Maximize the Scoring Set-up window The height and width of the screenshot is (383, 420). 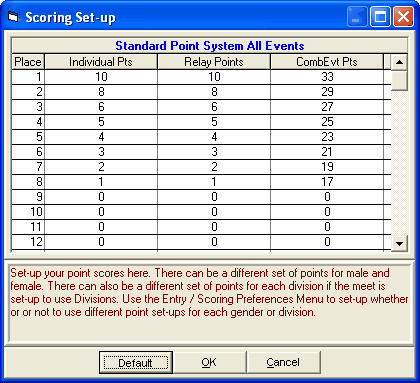(380, 16)
